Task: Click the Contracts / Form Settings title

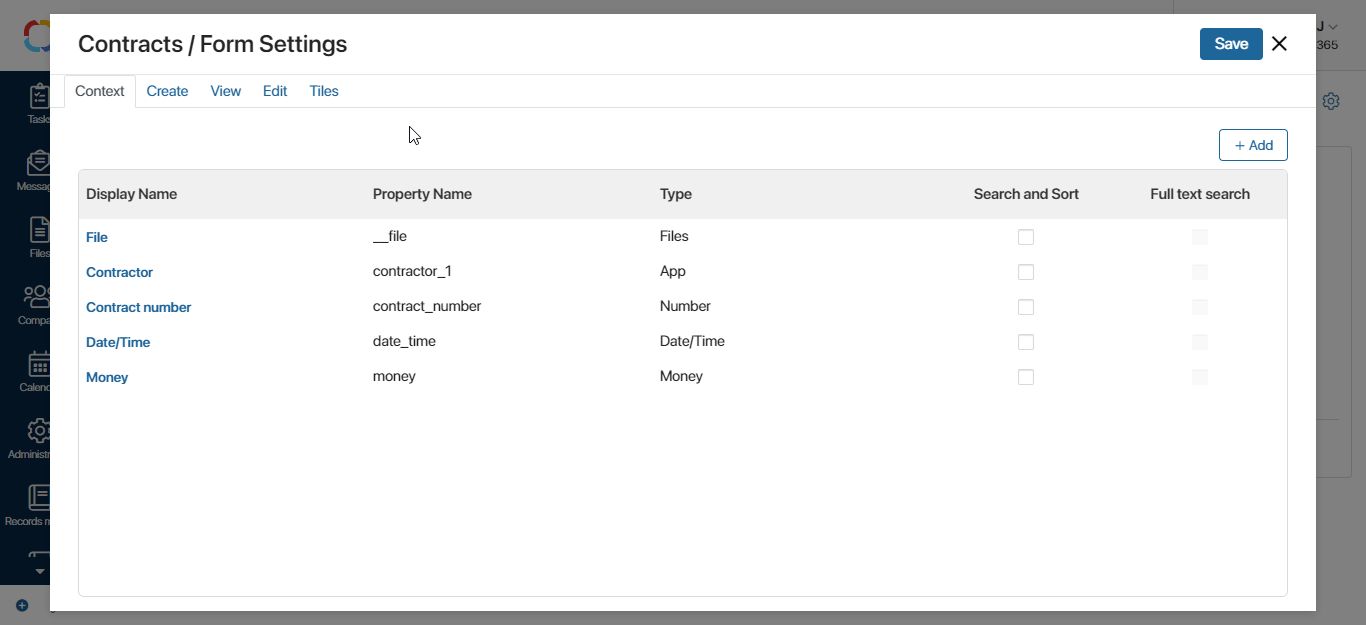Action: (x=213, y=44)
